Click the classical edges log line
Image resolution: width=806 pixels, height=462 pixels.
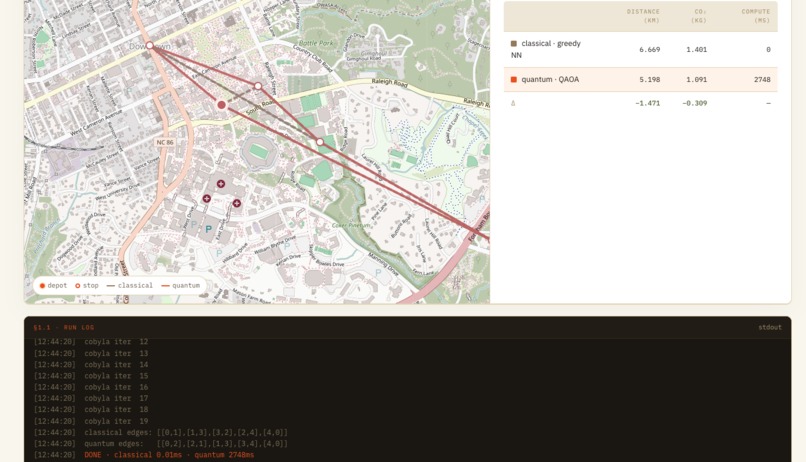161,433
